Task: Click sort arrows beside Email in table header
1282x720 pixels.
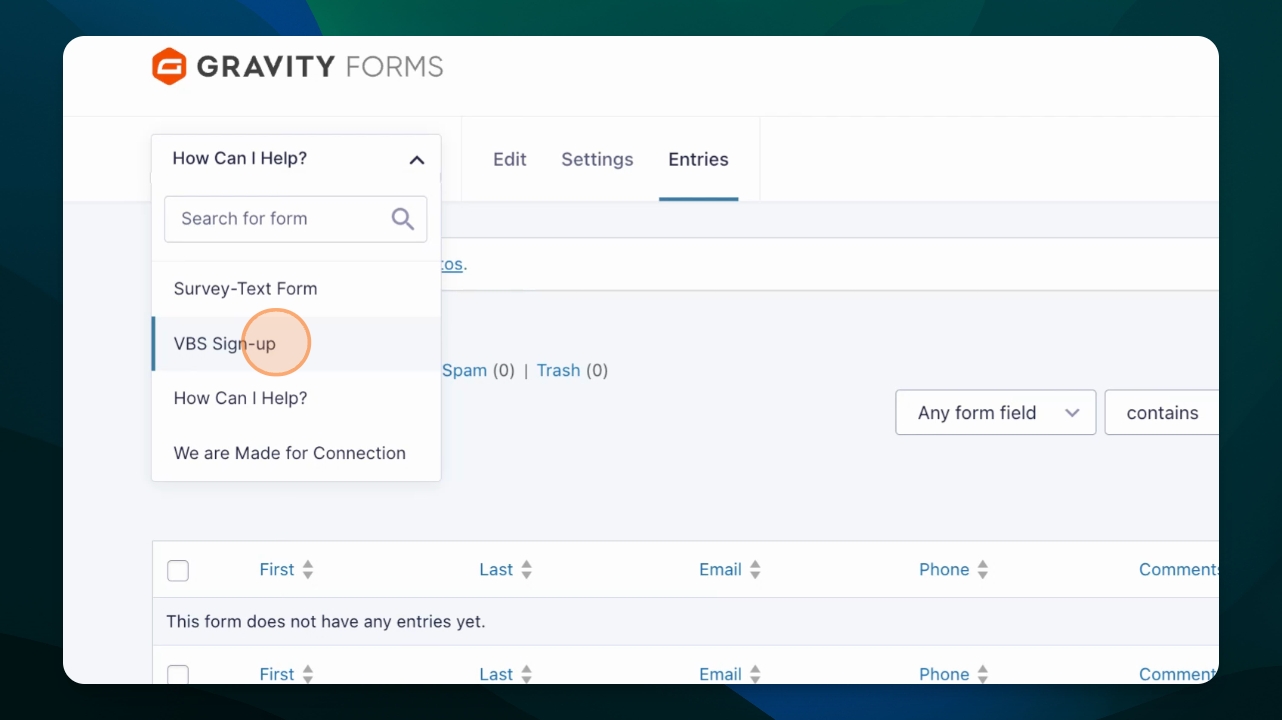Action: [x=755, y=570]
